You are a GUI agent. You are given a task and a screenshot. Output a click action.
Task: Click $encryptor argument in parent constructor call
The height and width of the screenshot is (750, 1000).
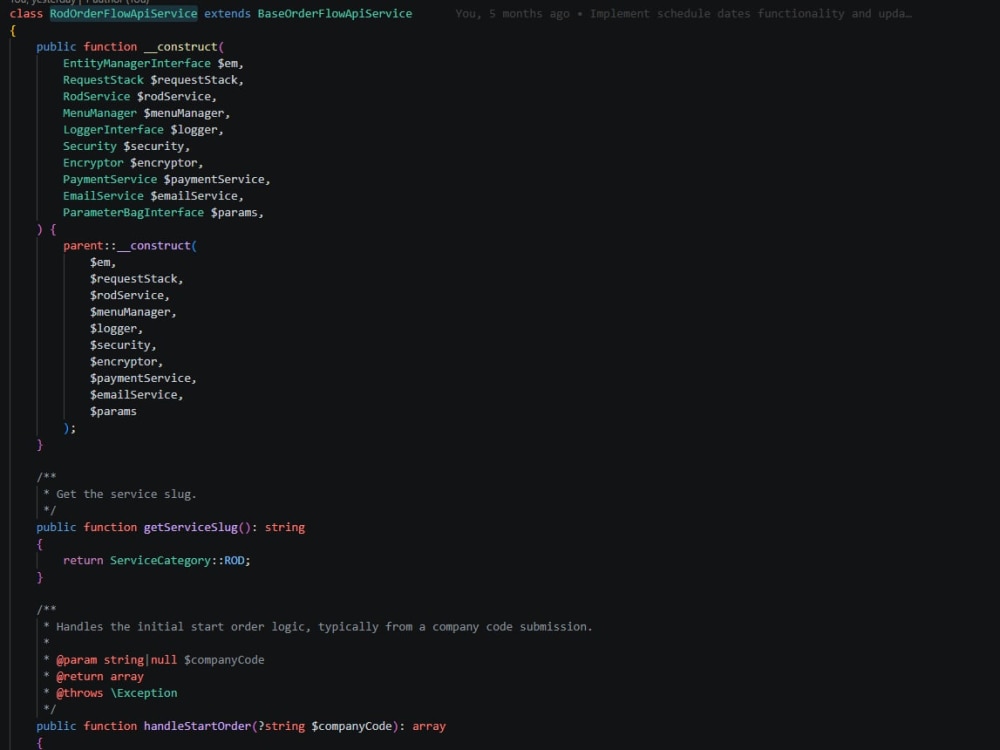[x=126, y=362]
